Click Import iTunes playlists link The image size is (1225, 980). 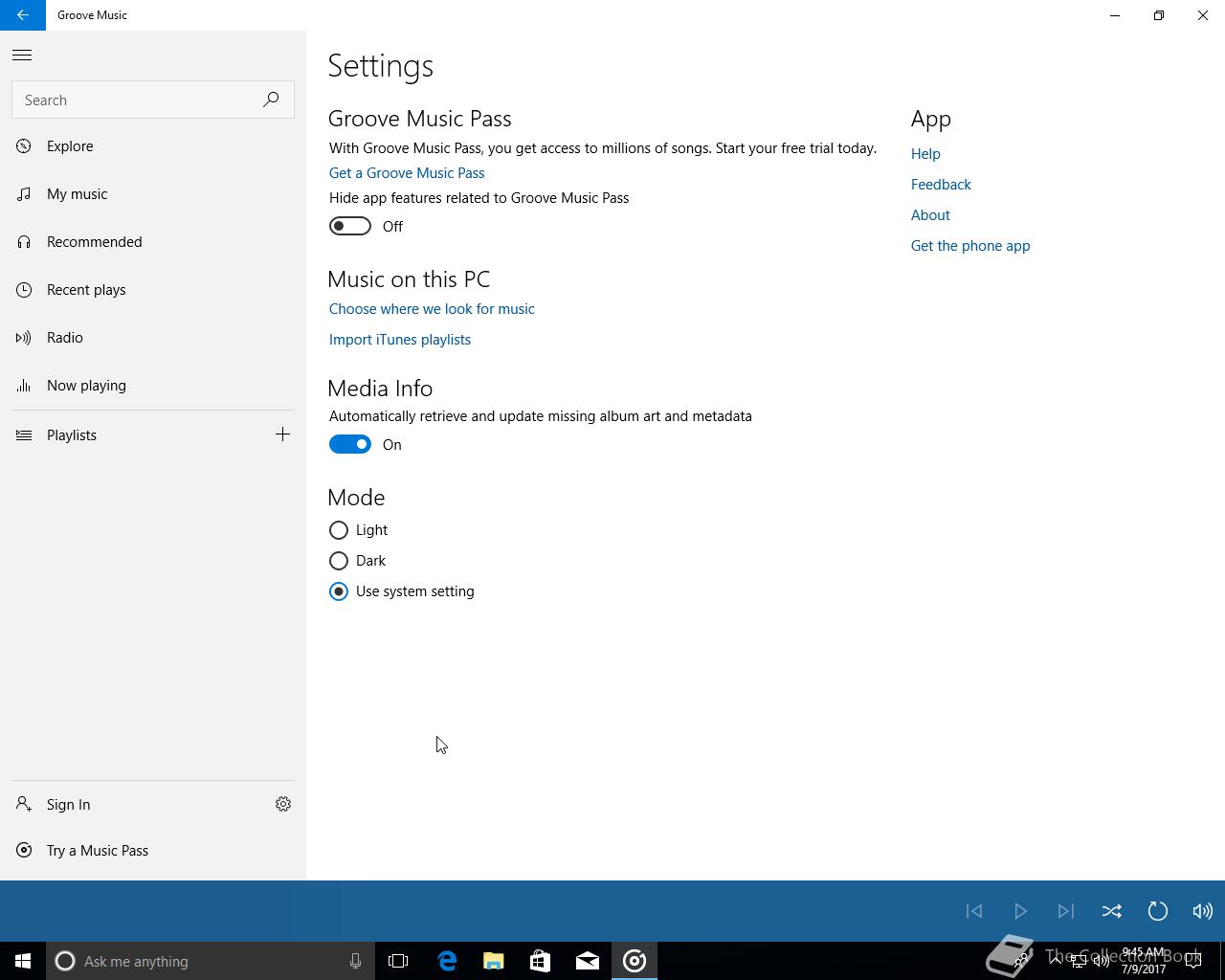click(x=400, y=340)
